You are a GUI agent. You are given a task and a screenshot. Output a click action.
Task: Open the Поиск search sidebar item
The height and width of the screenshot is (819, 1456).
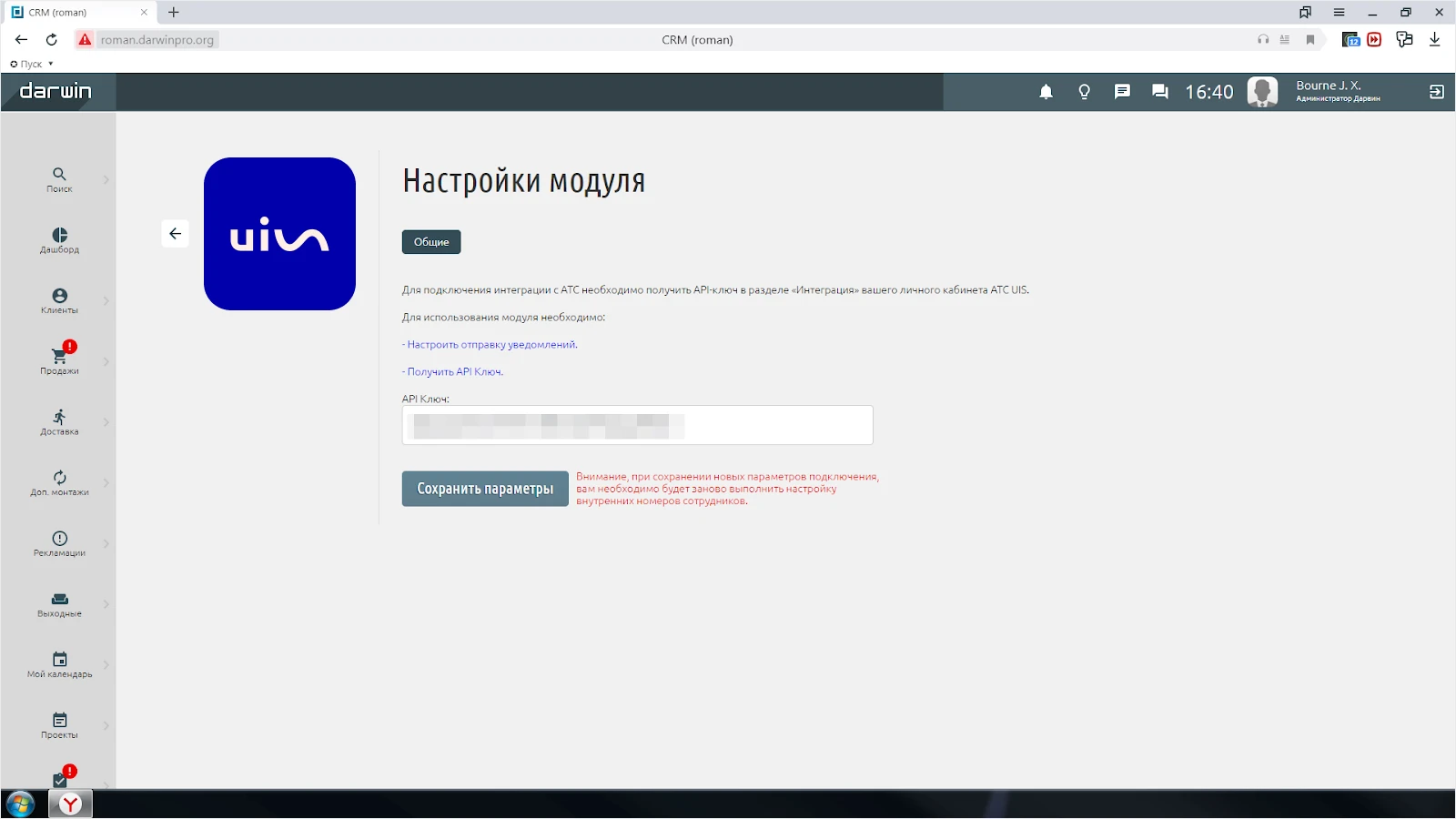[x=59, y=179]
